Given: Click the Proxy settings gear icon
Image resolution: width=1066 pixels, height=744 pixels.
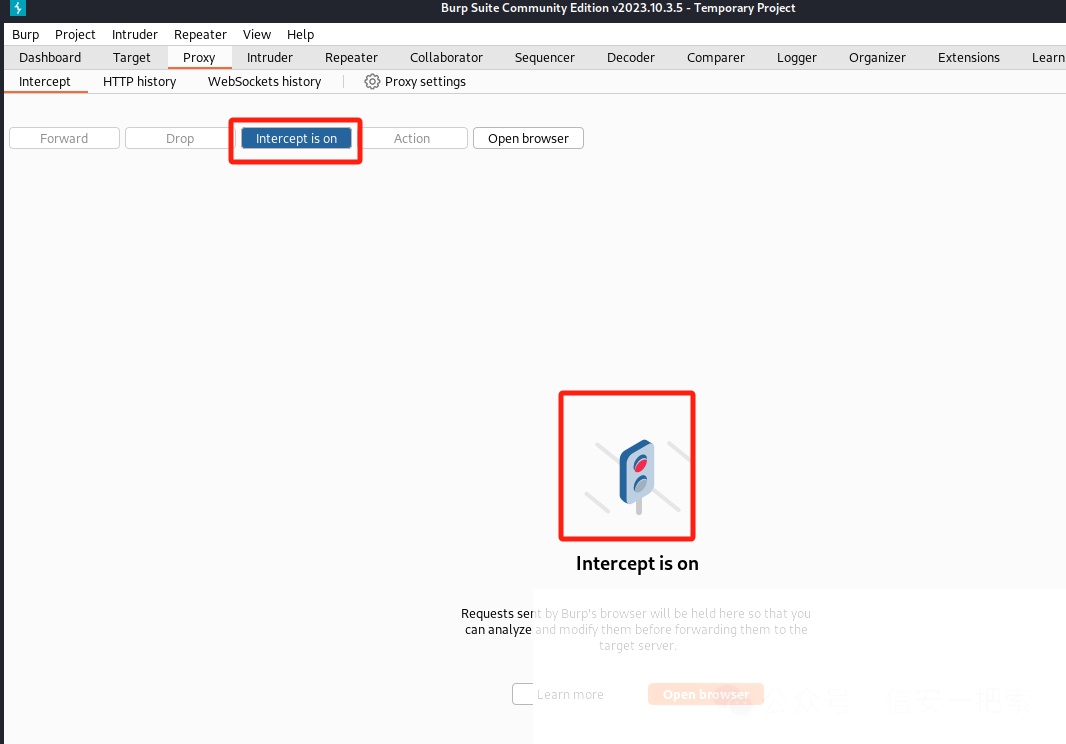Looking at the screenshot, I should point(372,82).
